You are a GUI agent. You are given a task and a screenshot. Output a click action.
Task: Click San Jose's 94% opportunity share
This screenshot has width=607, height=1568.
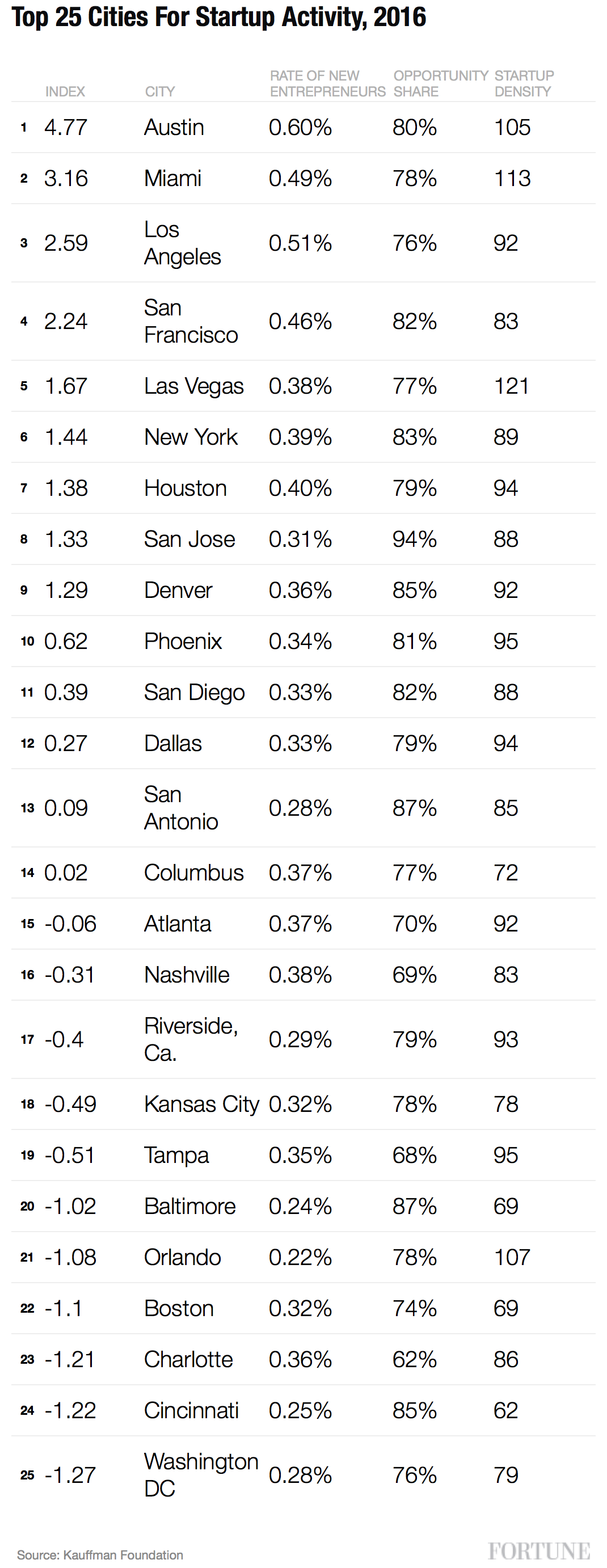click(x=414, y=539)
